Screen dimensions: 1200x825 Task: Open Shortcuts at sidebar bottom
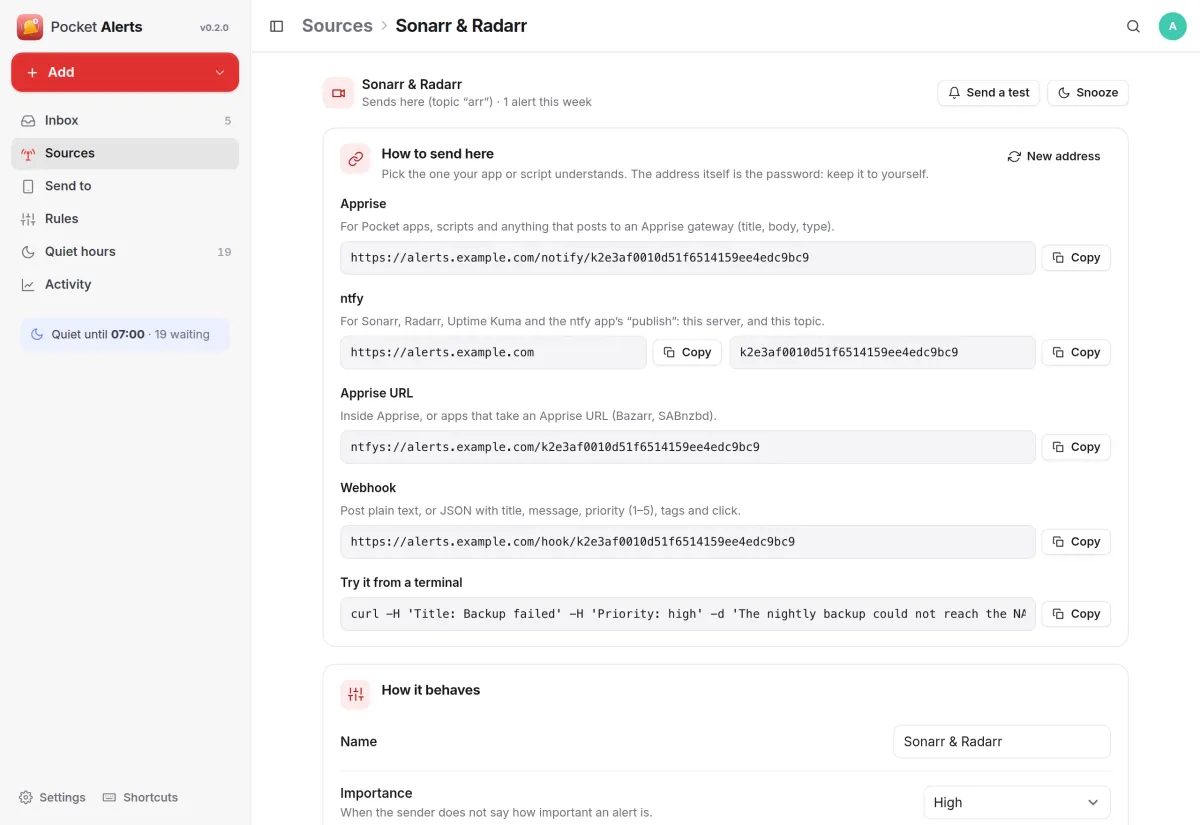(141, 797)
